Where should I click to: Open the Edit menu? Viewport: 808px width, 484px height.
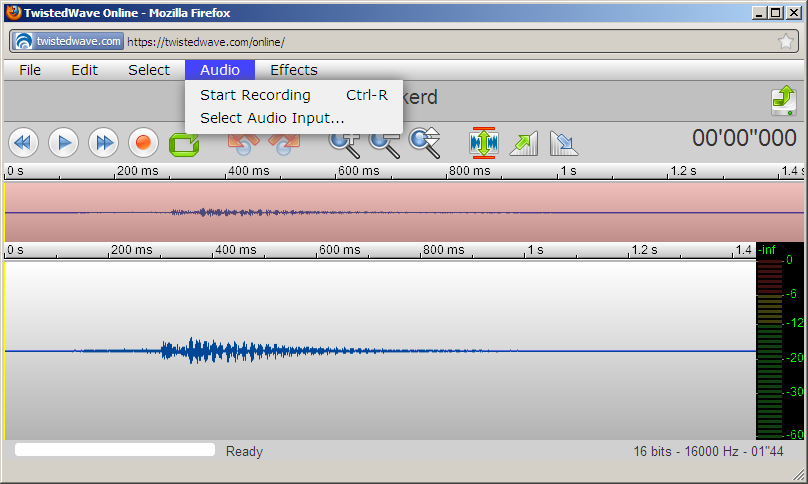click(85, 70)
